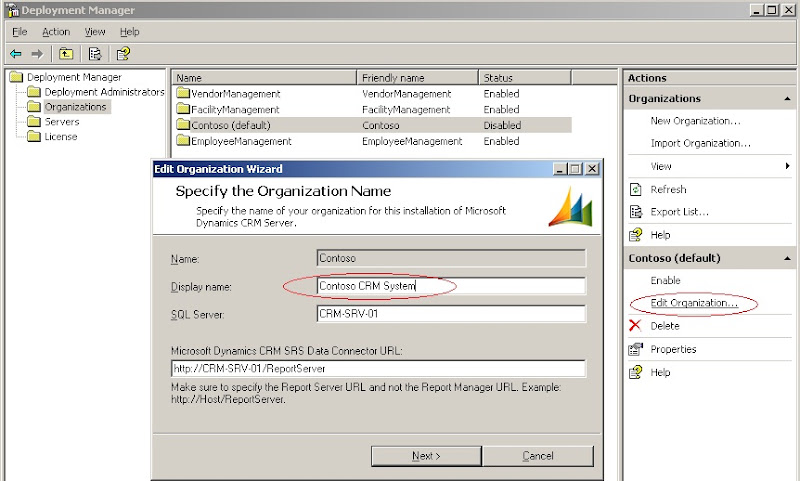Click the Enabled status of VendorManagement
The height and width of the screenshot is (481, 800).
[501, 94]
